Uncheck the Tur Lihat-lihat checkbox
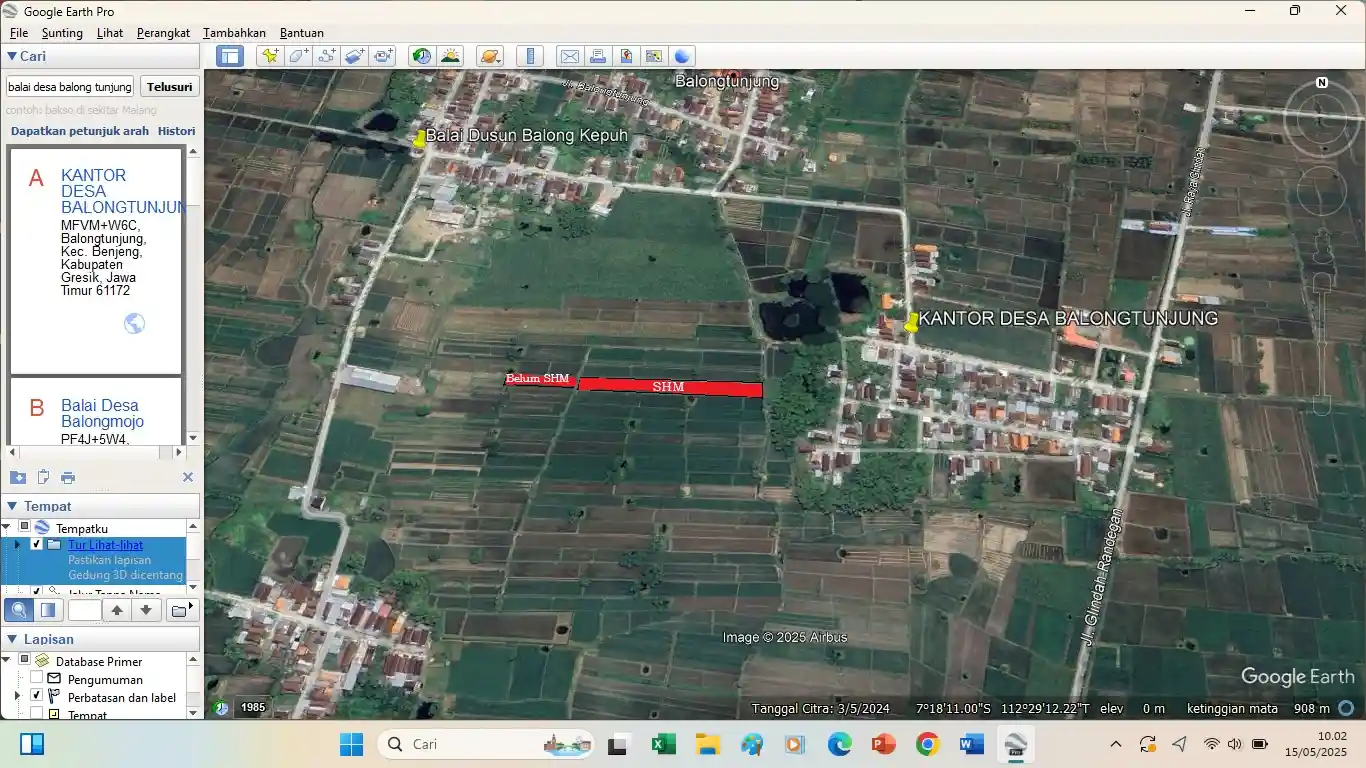Image resolution: width=1366 pixels, height=768 pixels. coord(37,545)
